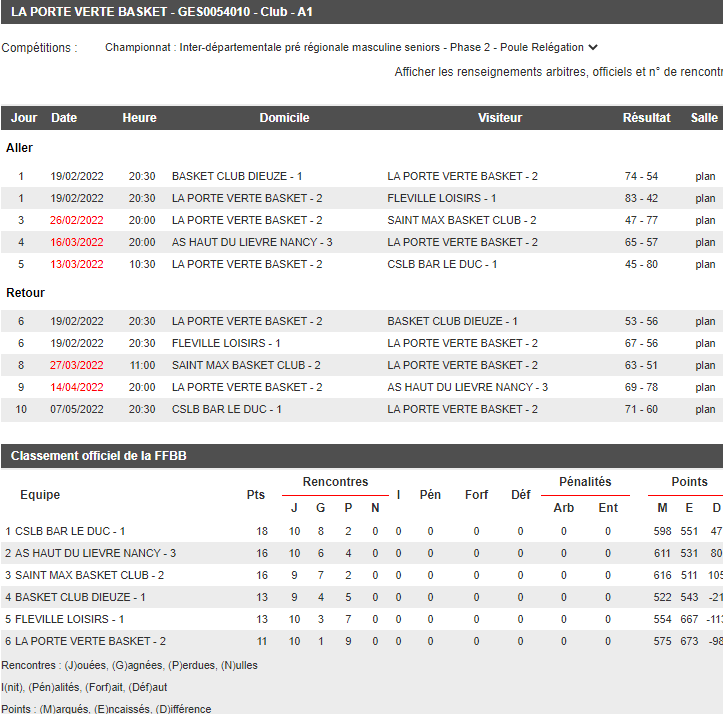Click visitor 'FLEVILLE LOISIRS - 1' in match day 1
The width and height of the screenshot is (723, 714).
tap(441, 198)
